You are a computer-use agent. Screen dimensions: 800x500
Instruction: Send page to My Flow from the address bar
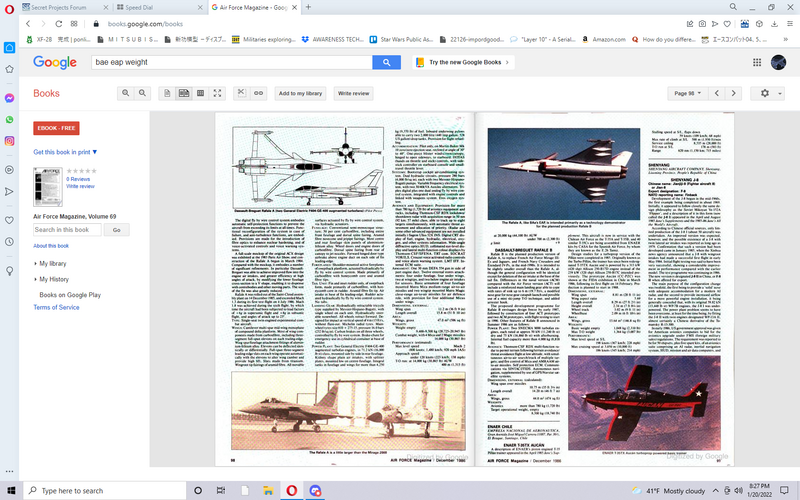click(715, 23)
